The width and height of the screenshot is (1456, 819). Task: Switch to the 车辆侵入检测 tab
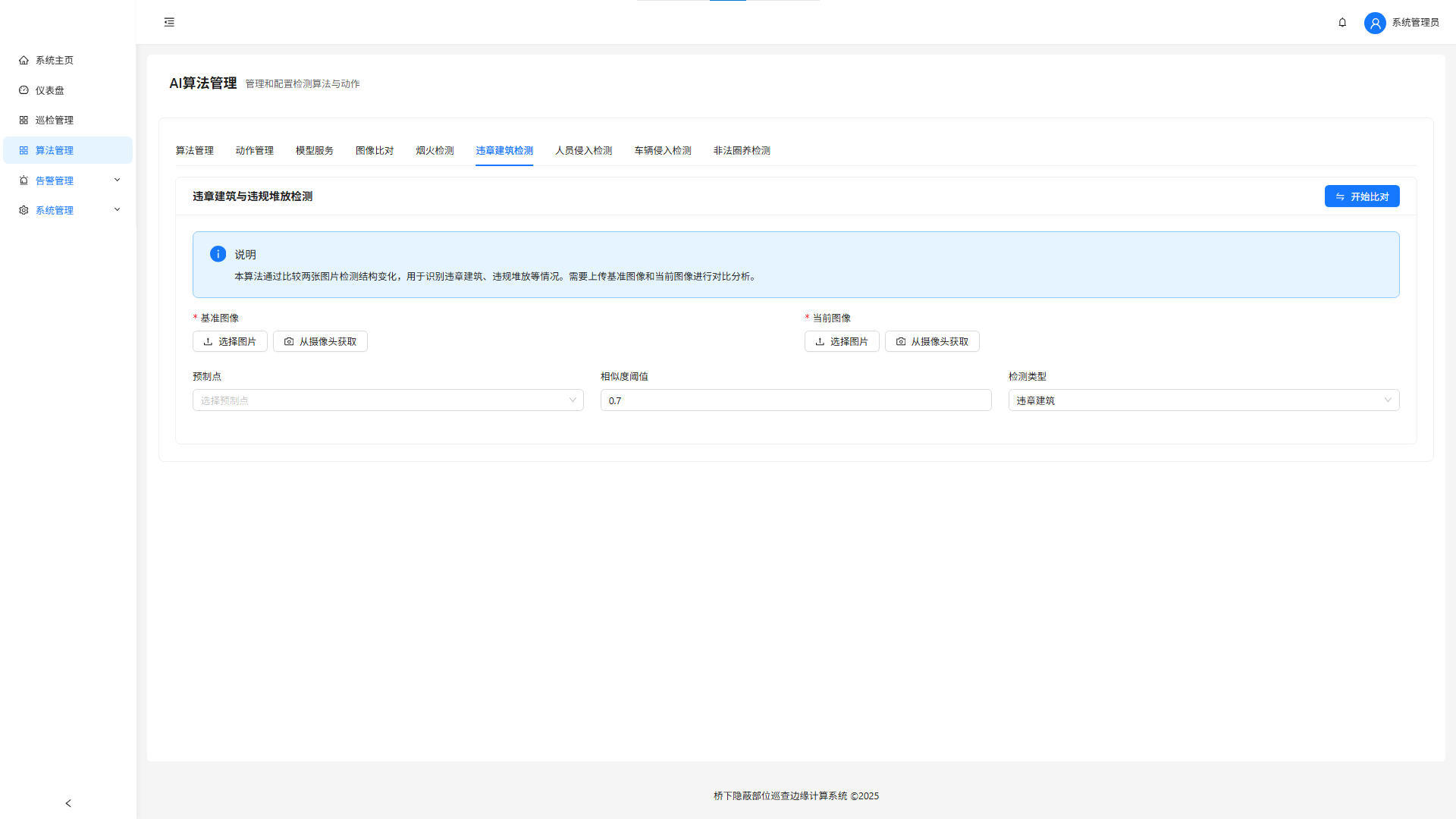(663, 150)
